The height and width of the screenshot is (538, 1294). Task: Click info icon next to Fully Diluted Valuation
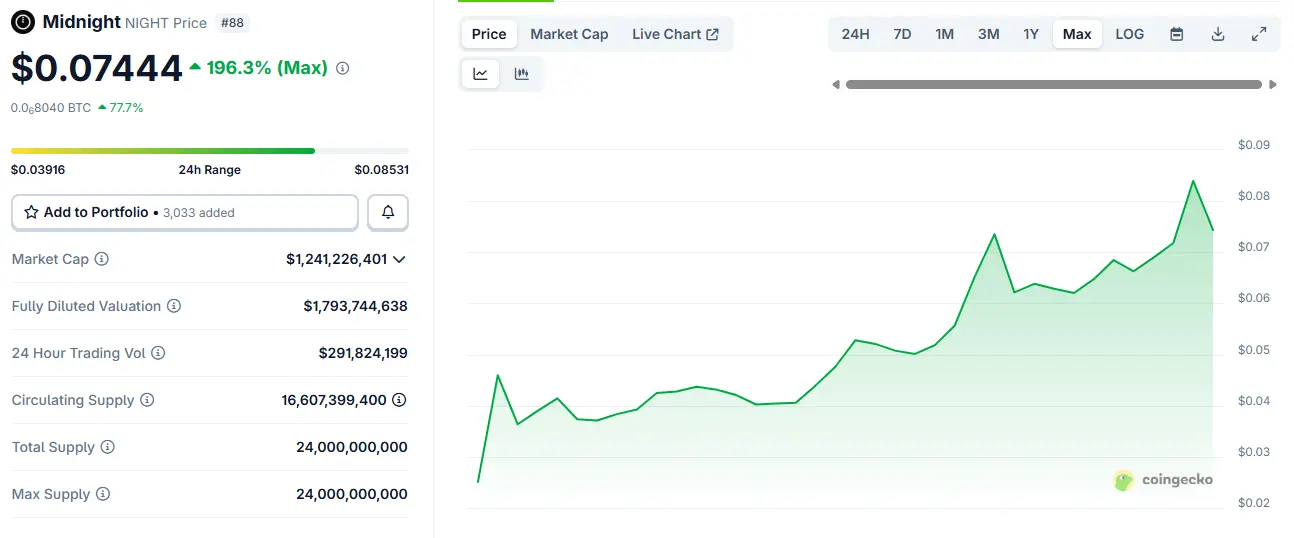pyautogui.click(x=174, y=306)
